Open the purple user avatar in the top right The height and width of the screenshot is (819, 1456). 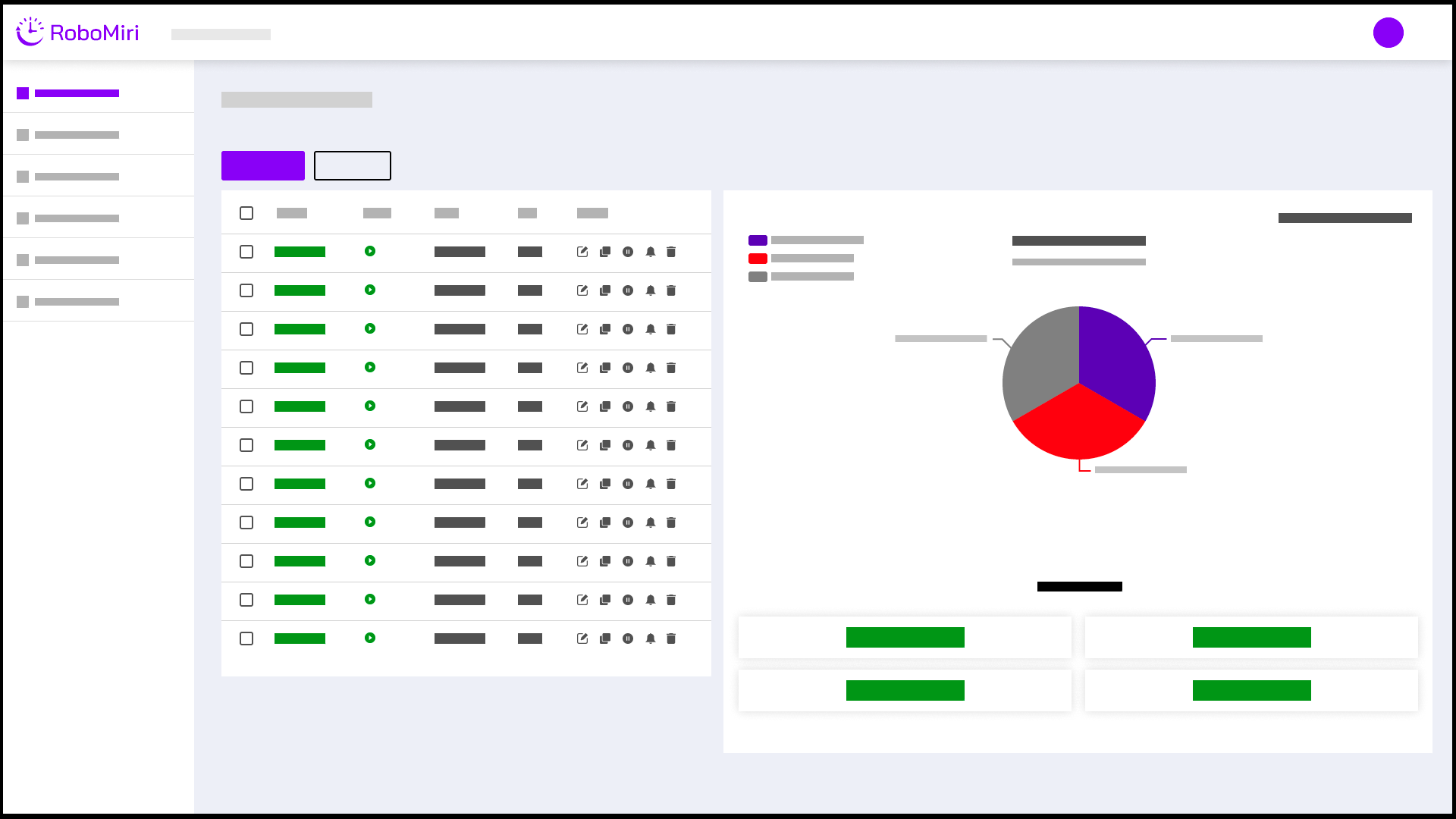point(1388,33)
